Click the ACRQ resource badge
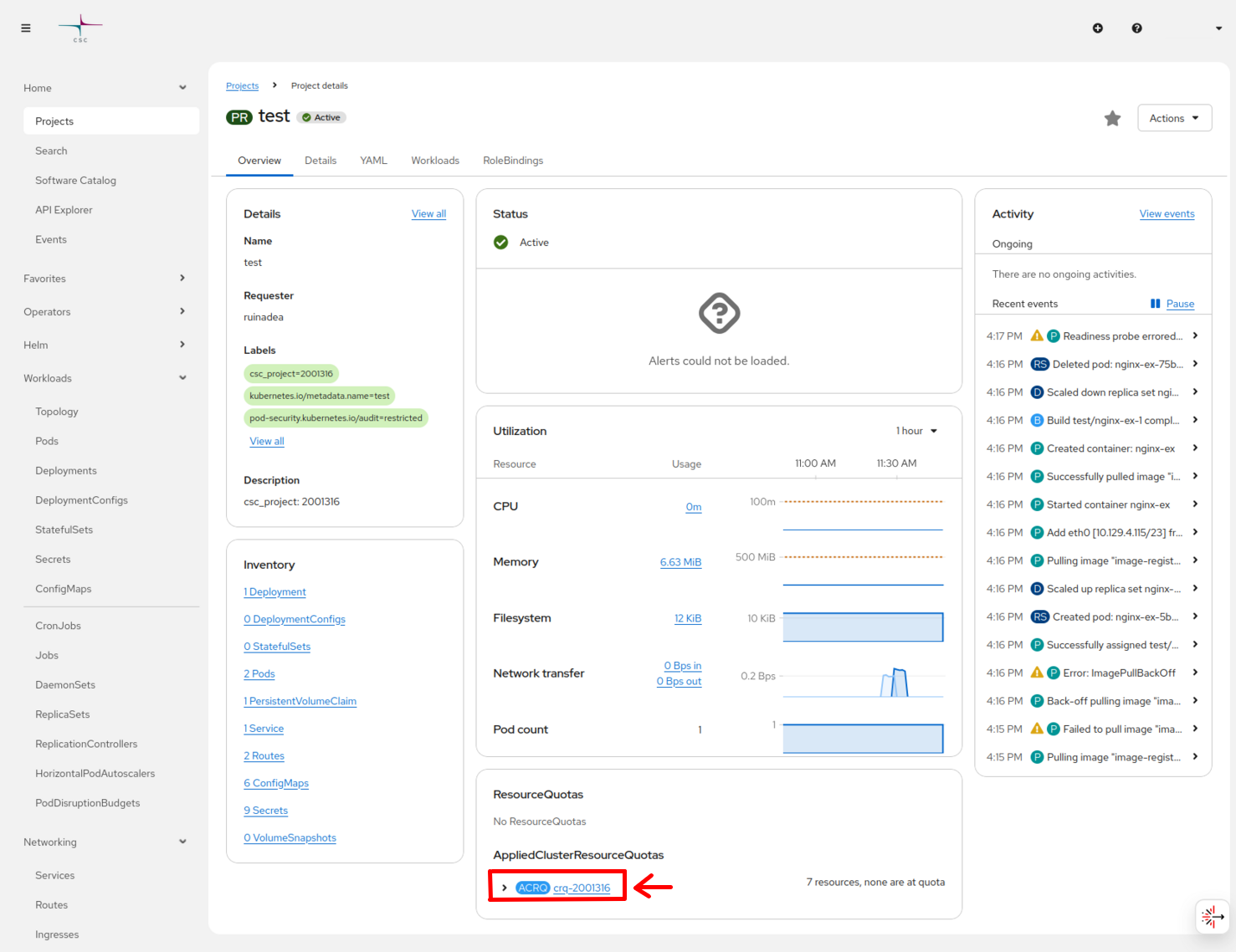Screen dimensions: 1236x952 [x=532, y=888]
